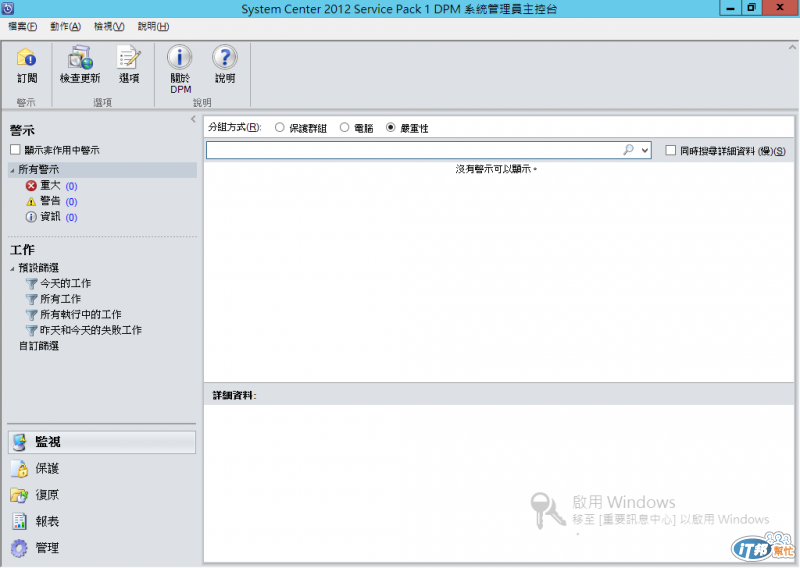Open the 動作(A) menu
The height and width of the screenshot is (568, 800).
tap(65, 27)
